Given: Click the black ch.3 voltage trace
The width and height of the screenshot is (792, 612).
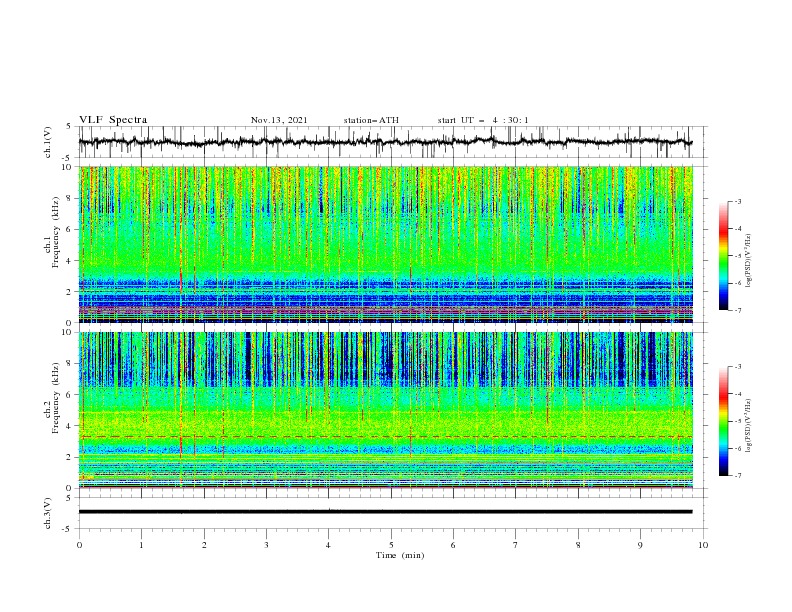Looking at the screenshot, I should pyautogui.click(x=385, y=512).
